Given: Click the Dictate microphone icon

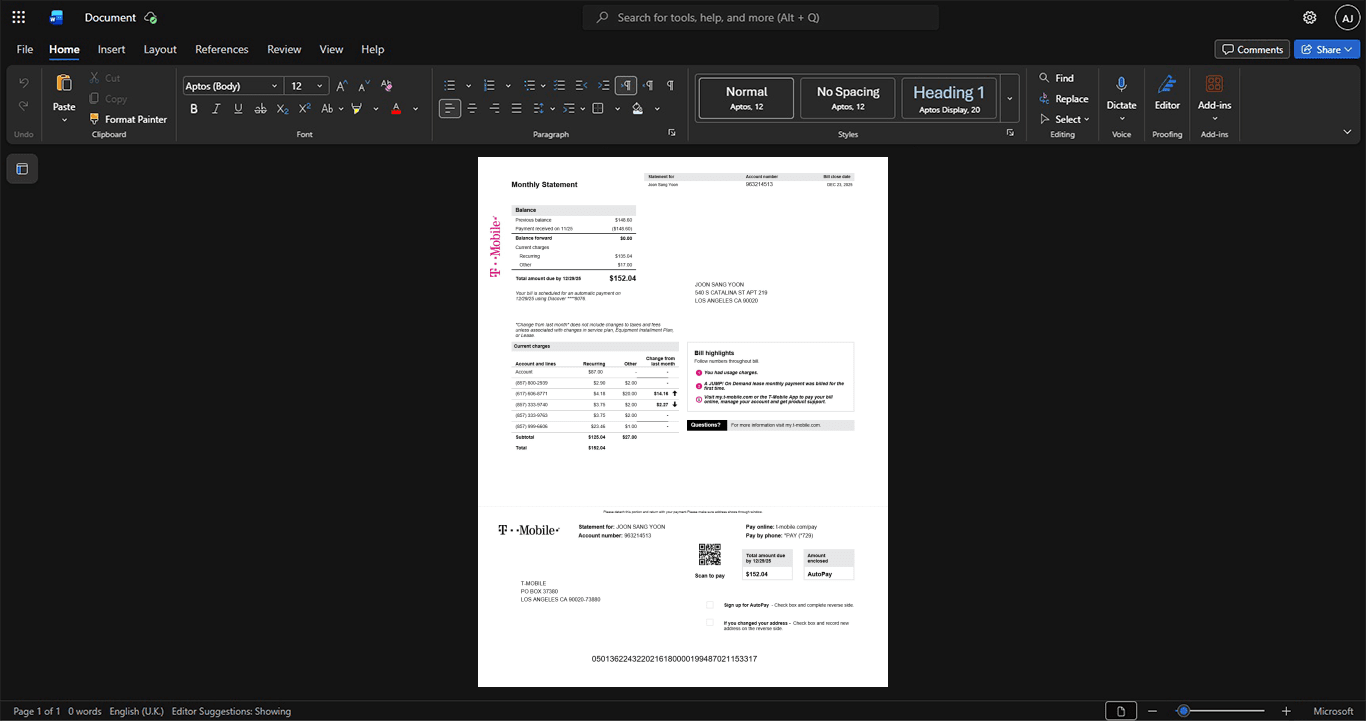Looking at the screenshot, I should tap(1121, 84).
